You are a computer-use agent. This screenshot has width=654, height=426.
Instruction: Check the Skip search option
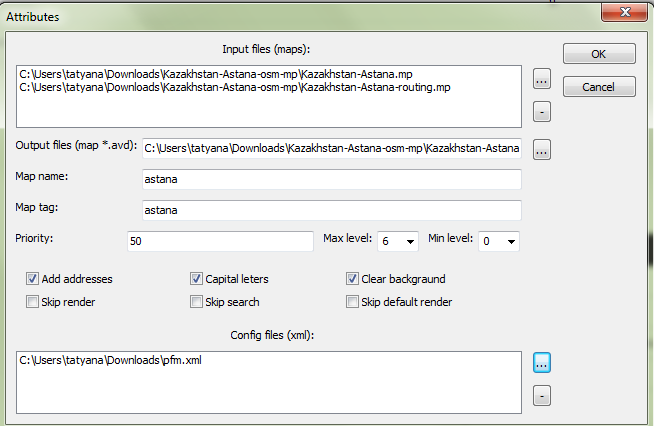click(x=197, y=302)
